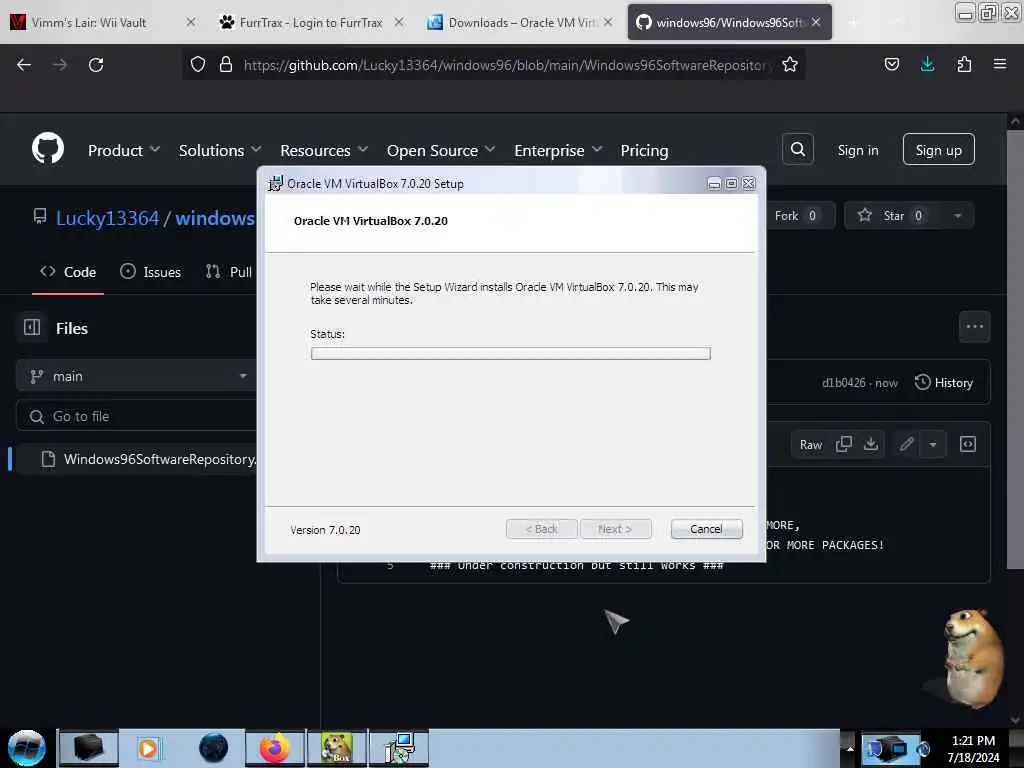
Task: View file History
Action: tap(944, 382)
